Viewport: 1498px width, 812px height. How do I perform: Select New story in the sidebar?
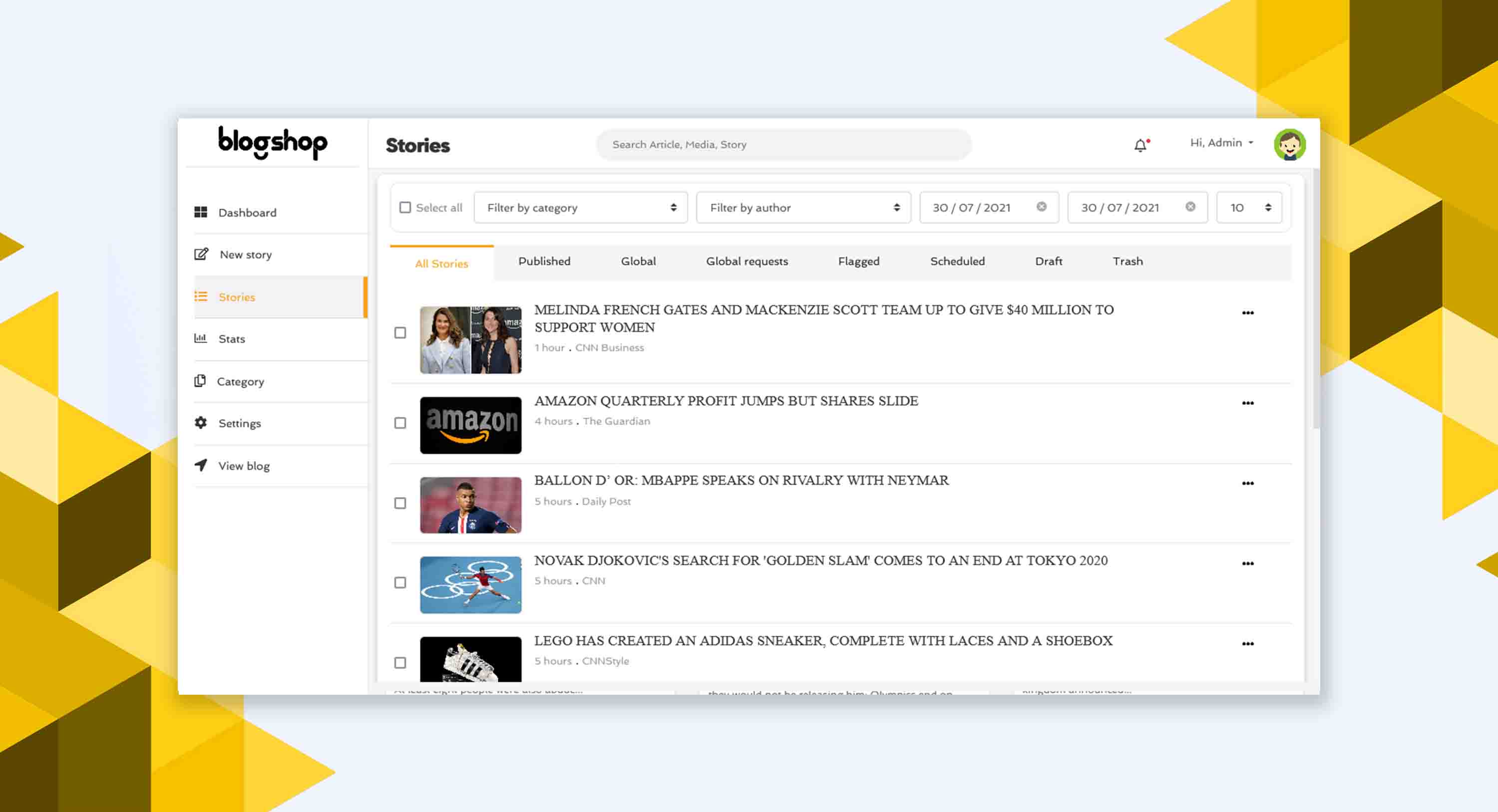280,255
